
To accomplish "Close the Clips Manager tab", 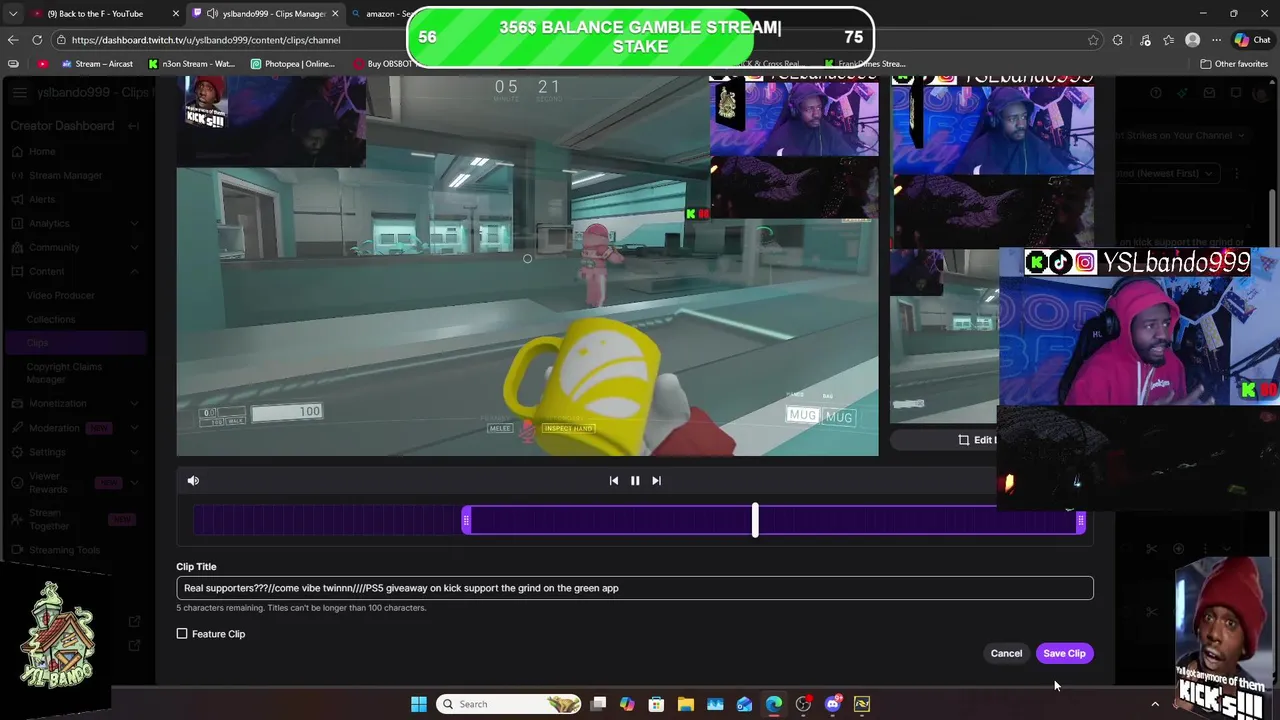I will (335, 14).
